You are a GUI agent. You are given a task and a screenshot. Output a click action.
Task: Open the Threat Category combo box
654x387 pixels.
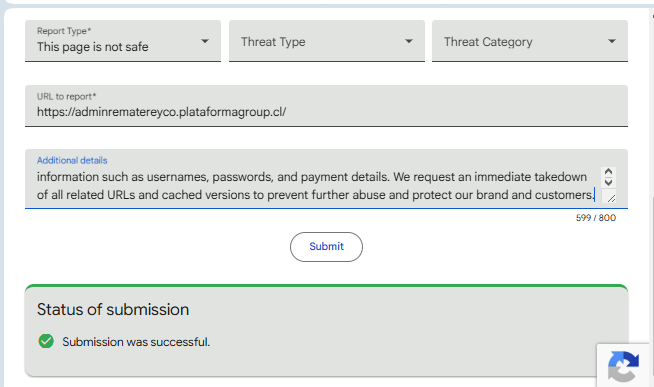tap(530, 41)
